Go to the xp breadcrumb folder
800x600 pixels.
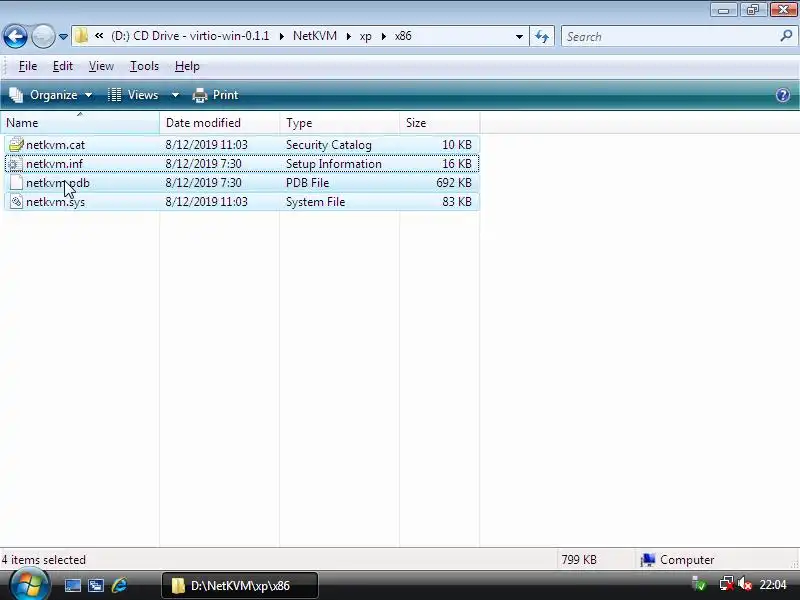(366, 36)
